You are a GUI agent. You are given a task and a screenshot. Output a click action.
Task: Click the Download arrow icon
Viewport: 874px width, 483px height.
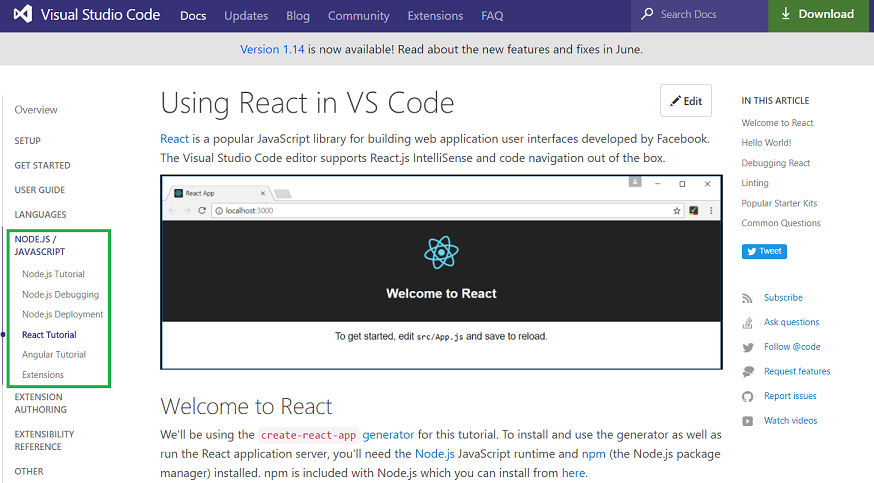[x=785, y=14]
